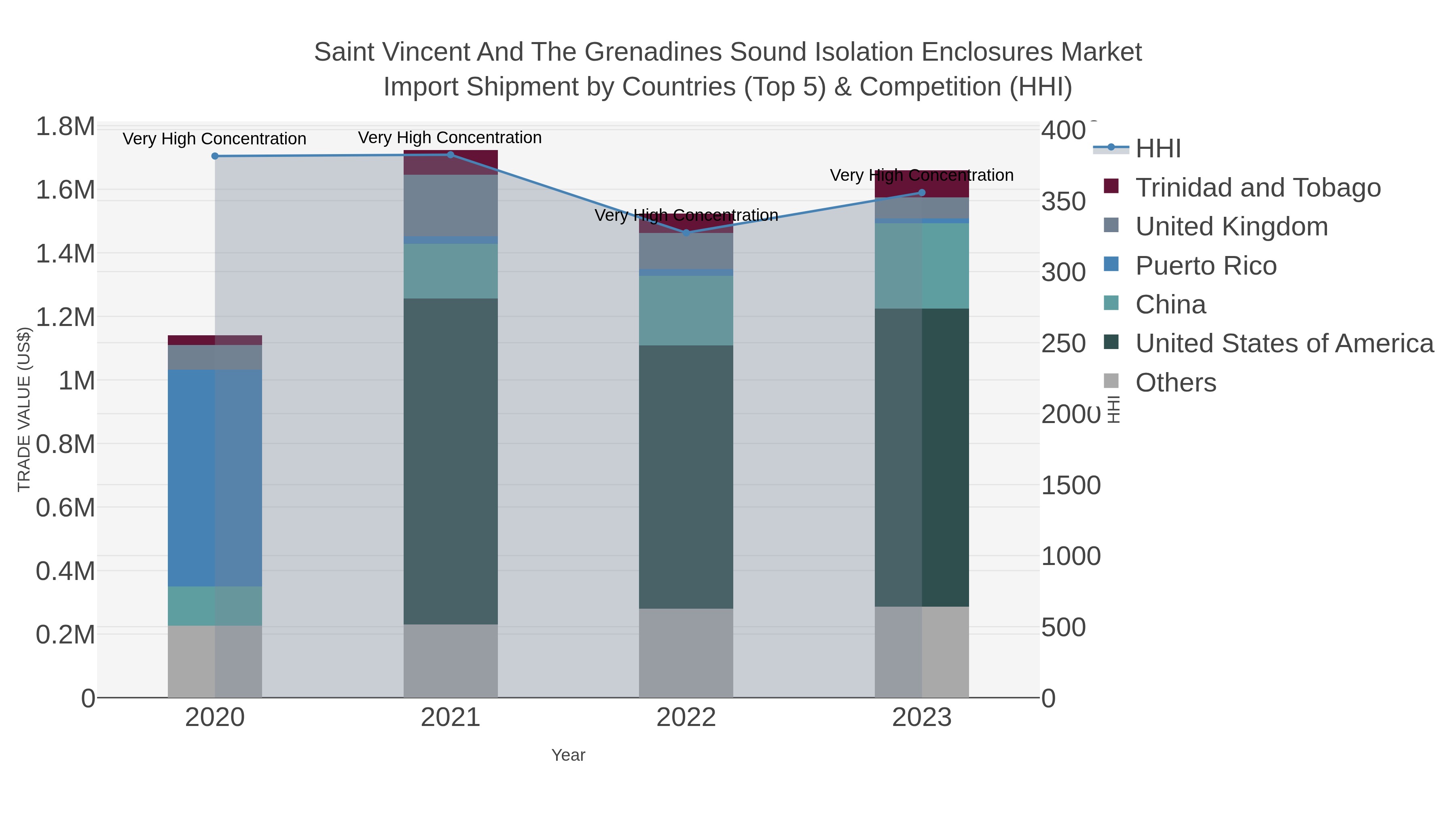Click the Very High Concentration label above 2023
Image resolution: width=1456 pixels, height=819 pixels.
[x=922, y=175]
